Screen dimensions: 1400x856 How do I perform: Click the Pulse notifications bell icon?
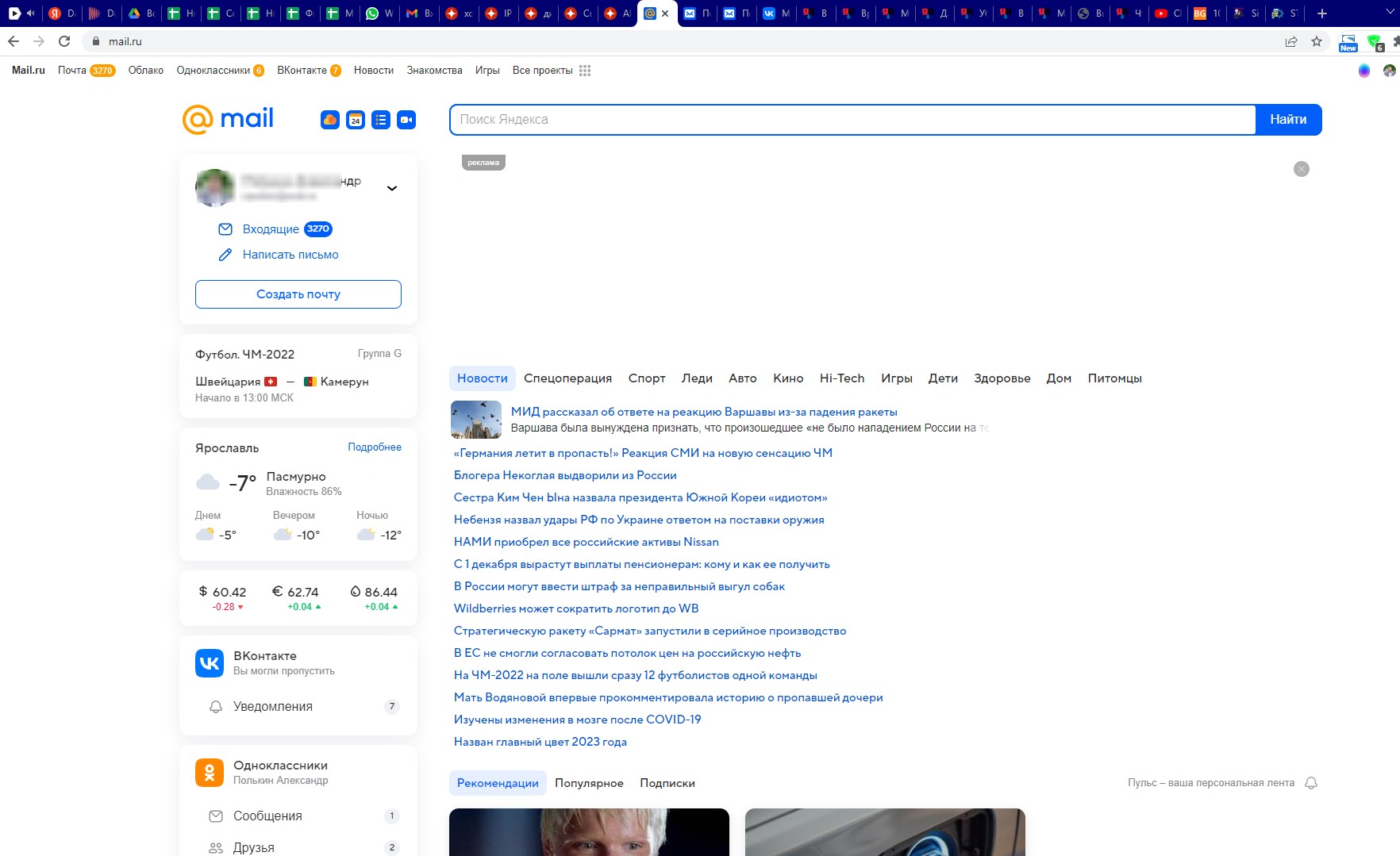(x=1311, y=783)
